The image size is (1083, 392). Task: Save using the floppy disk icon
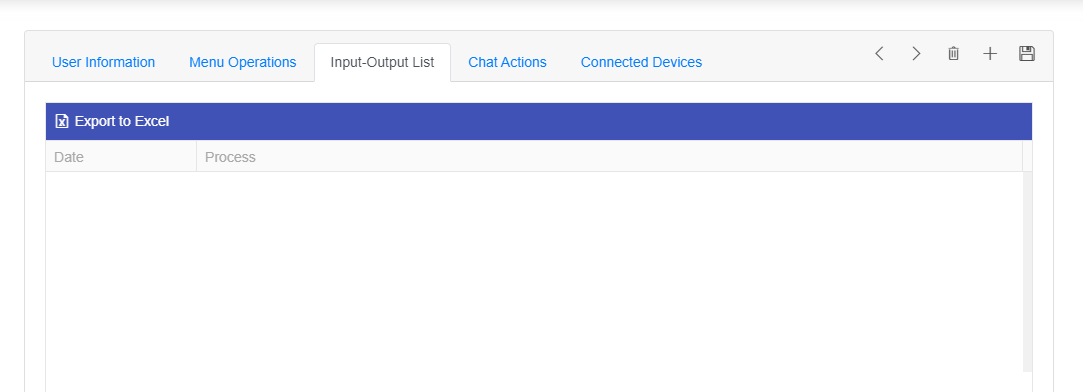(1027, 54)
